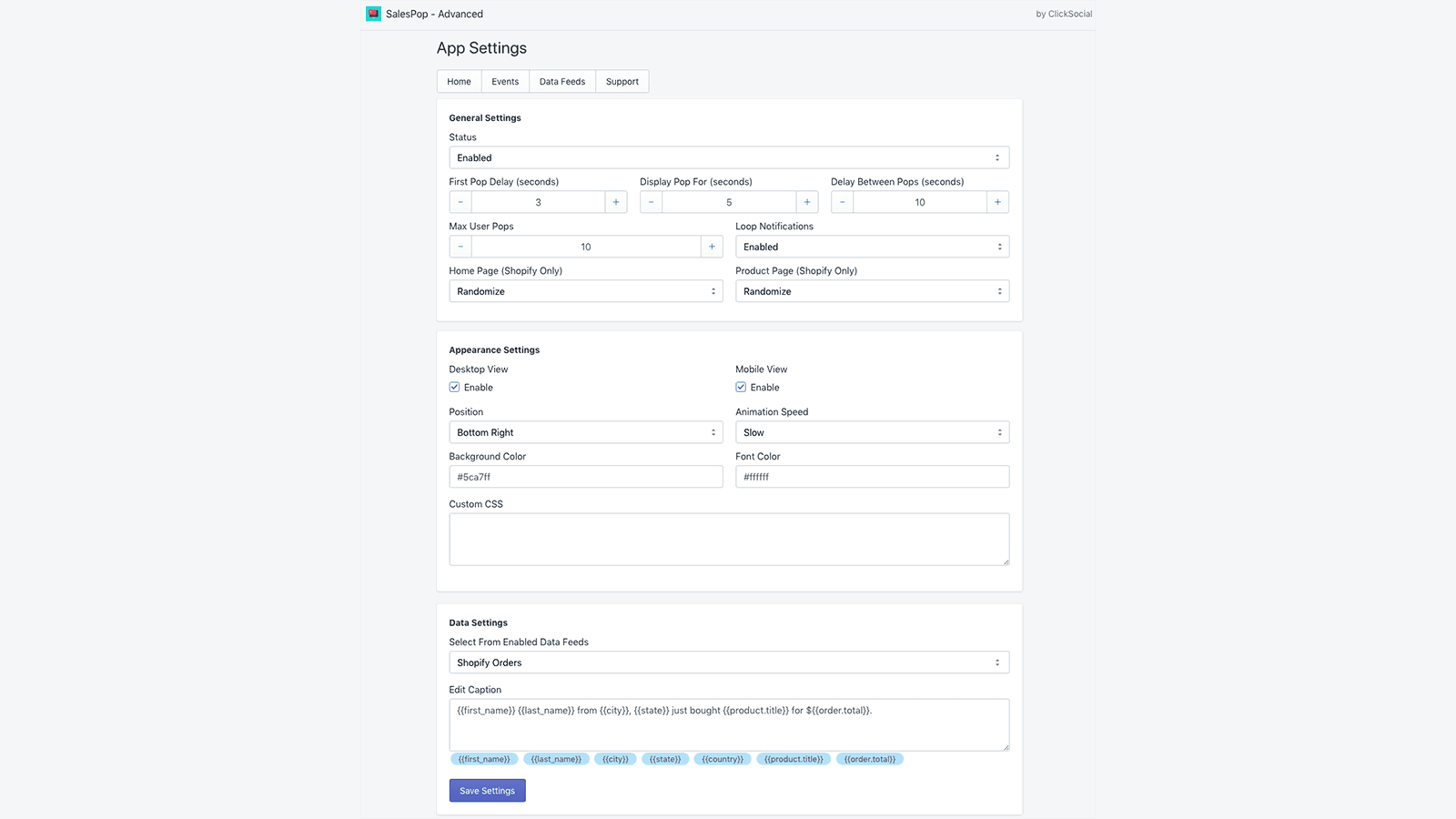Switch to the Events tab

point(505,81)
